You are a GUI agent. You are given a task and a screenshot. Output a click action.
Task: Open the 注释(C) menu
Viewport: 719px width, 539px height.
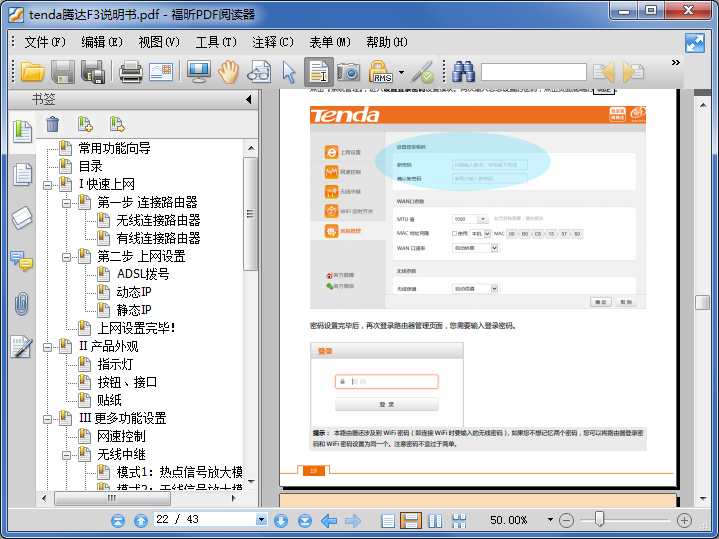point(272,42)
